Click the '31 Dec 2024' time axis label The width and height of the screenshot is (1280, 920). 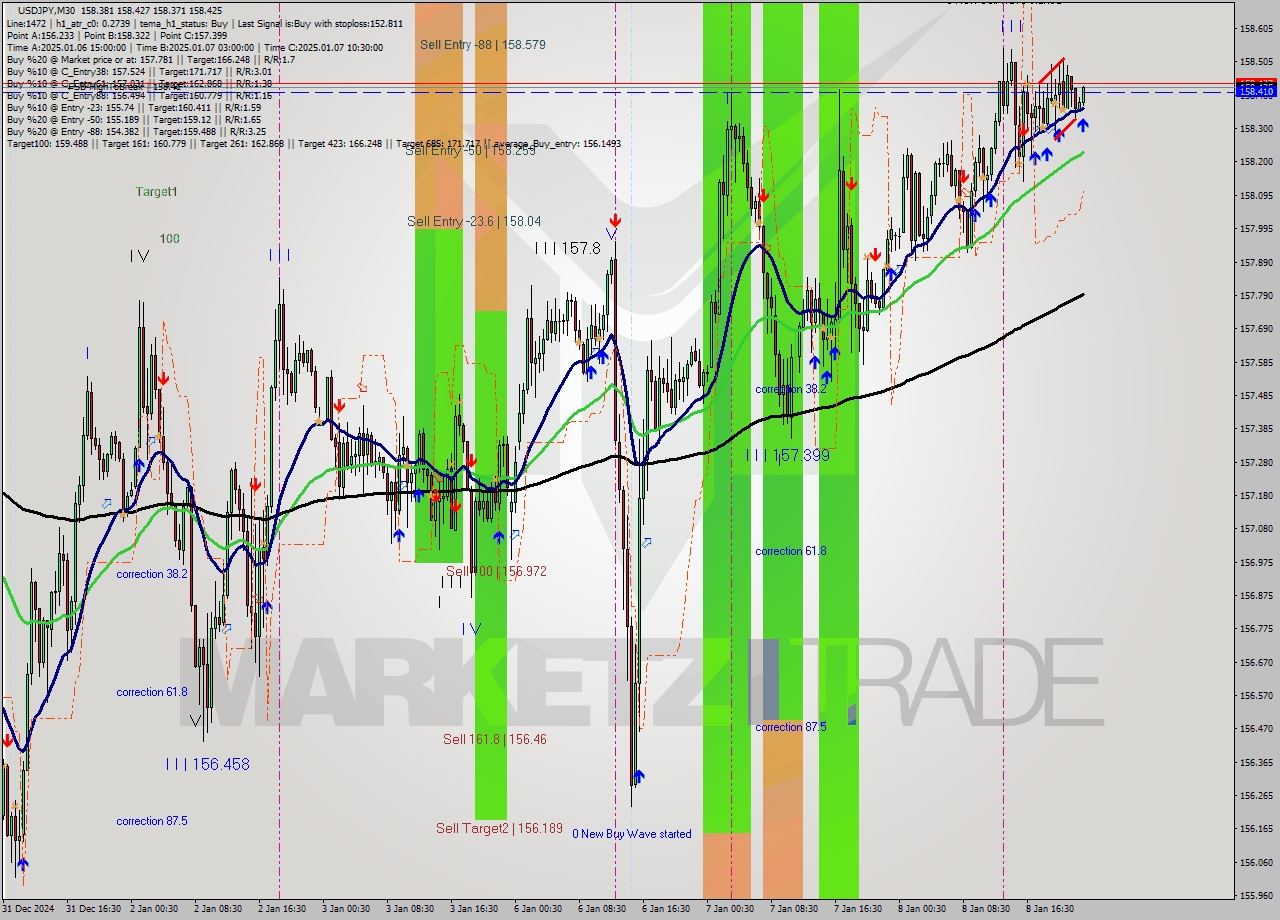[x=28, y=909]
